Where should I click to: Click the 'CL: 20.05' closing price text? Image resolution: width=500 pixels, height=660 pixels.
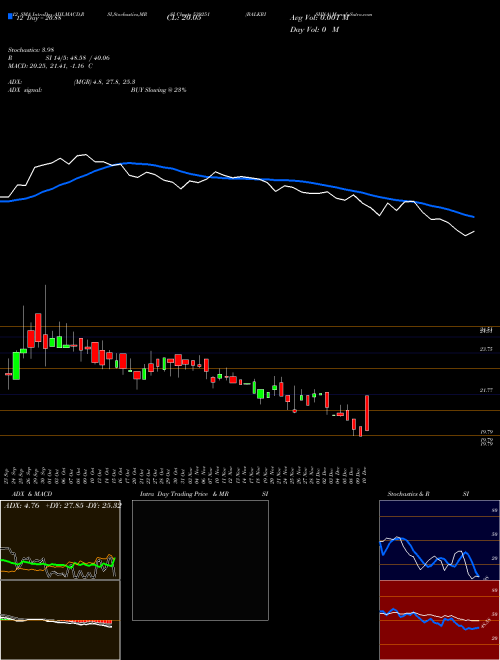coord(184,18)
